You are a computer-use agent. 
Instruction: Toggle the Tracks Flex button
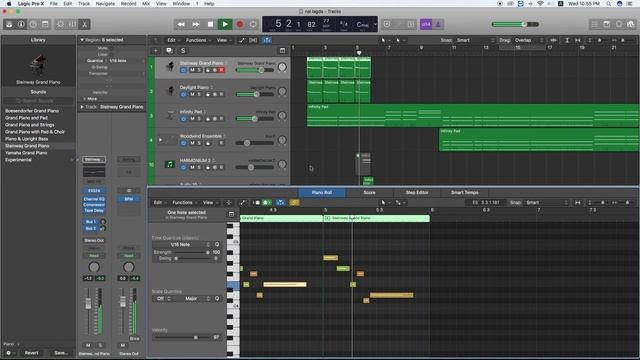click(253, 40)
